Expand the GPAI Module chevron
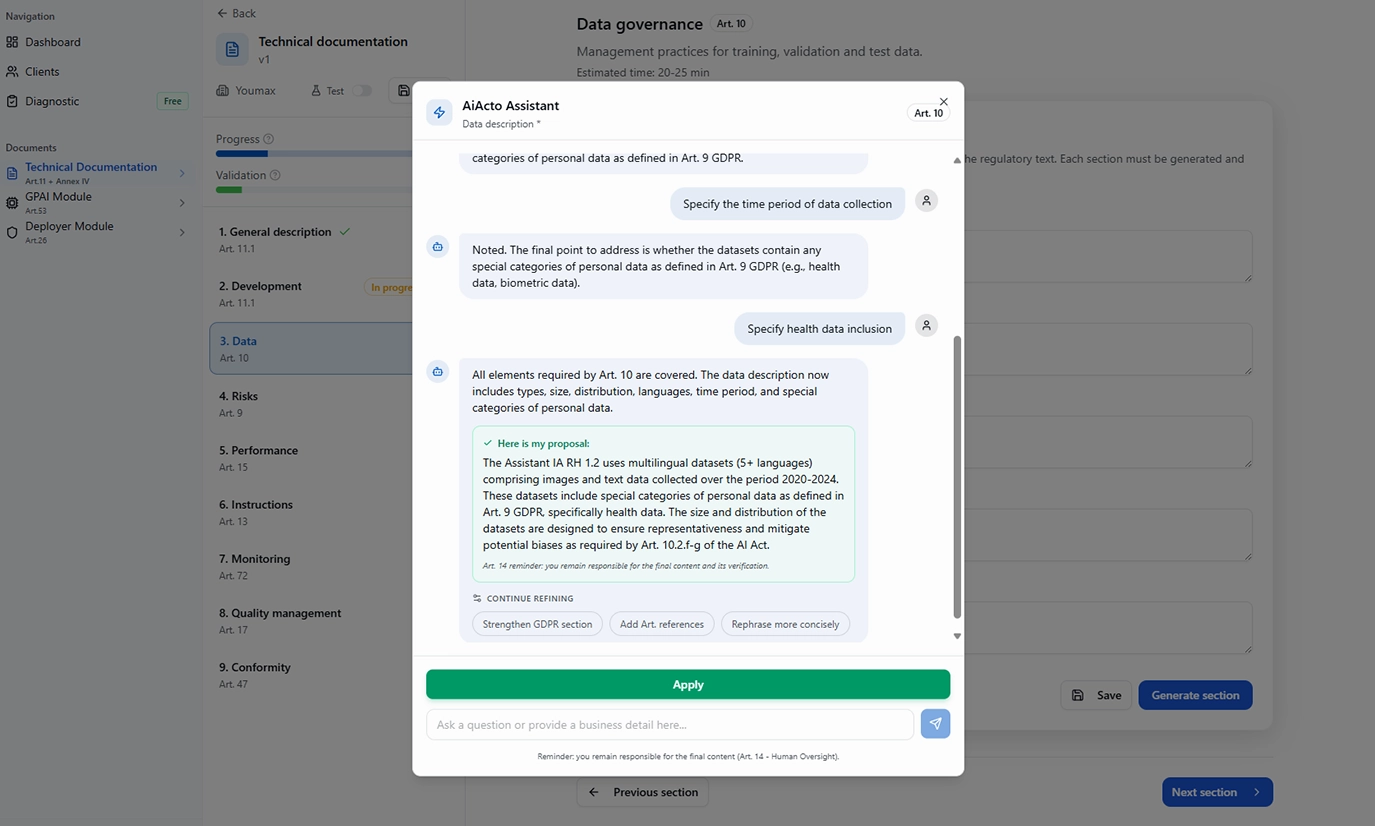 pyautogui.click(x=181, y=202)
